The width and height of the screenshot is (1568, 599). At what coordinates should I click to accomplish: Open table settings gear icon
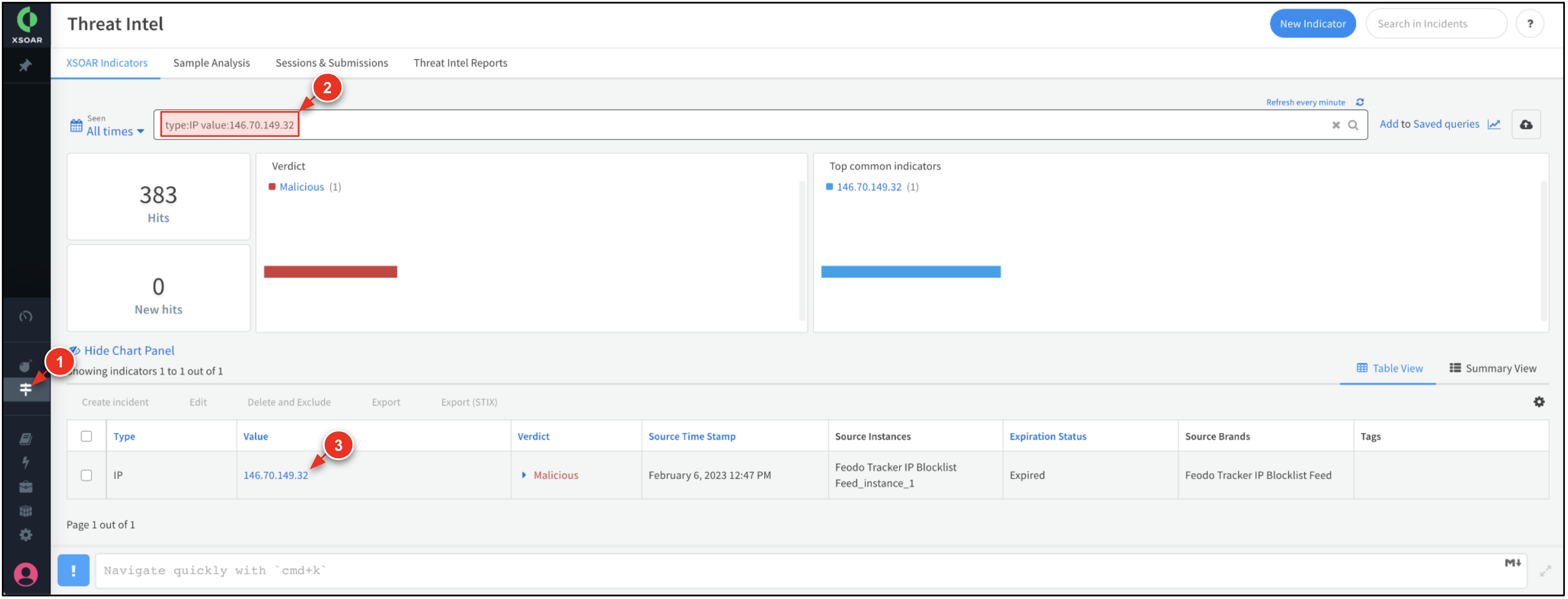(1540, 402)
